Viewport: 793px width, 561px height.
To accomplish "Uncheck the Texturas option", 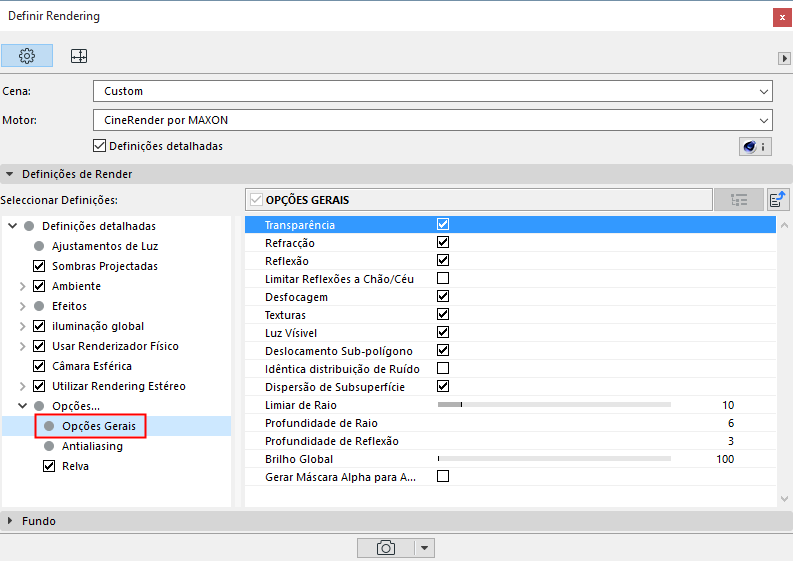I will point(443,314).
